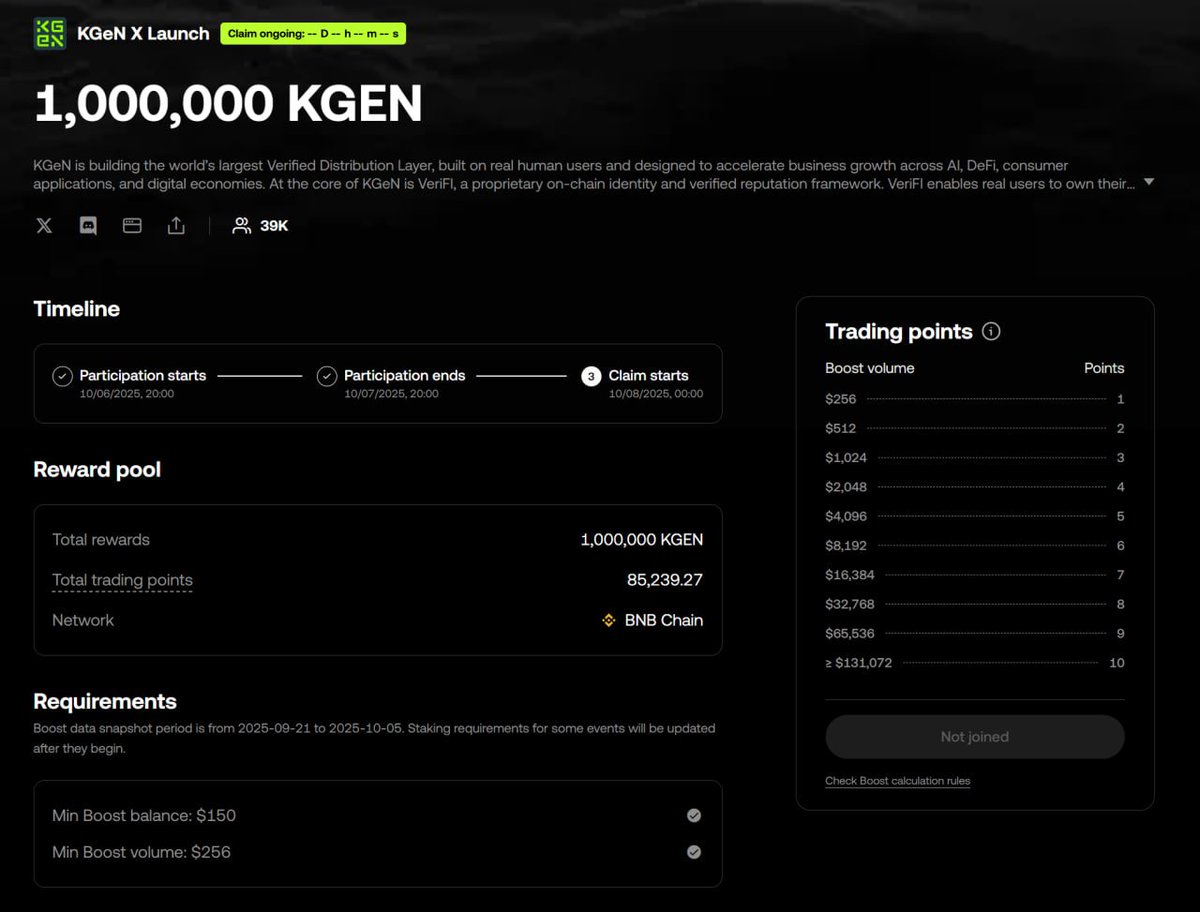This screenshot has width=1200, height=912.
Task: Open the Discord social icon
Action: [x=88, y=226]
